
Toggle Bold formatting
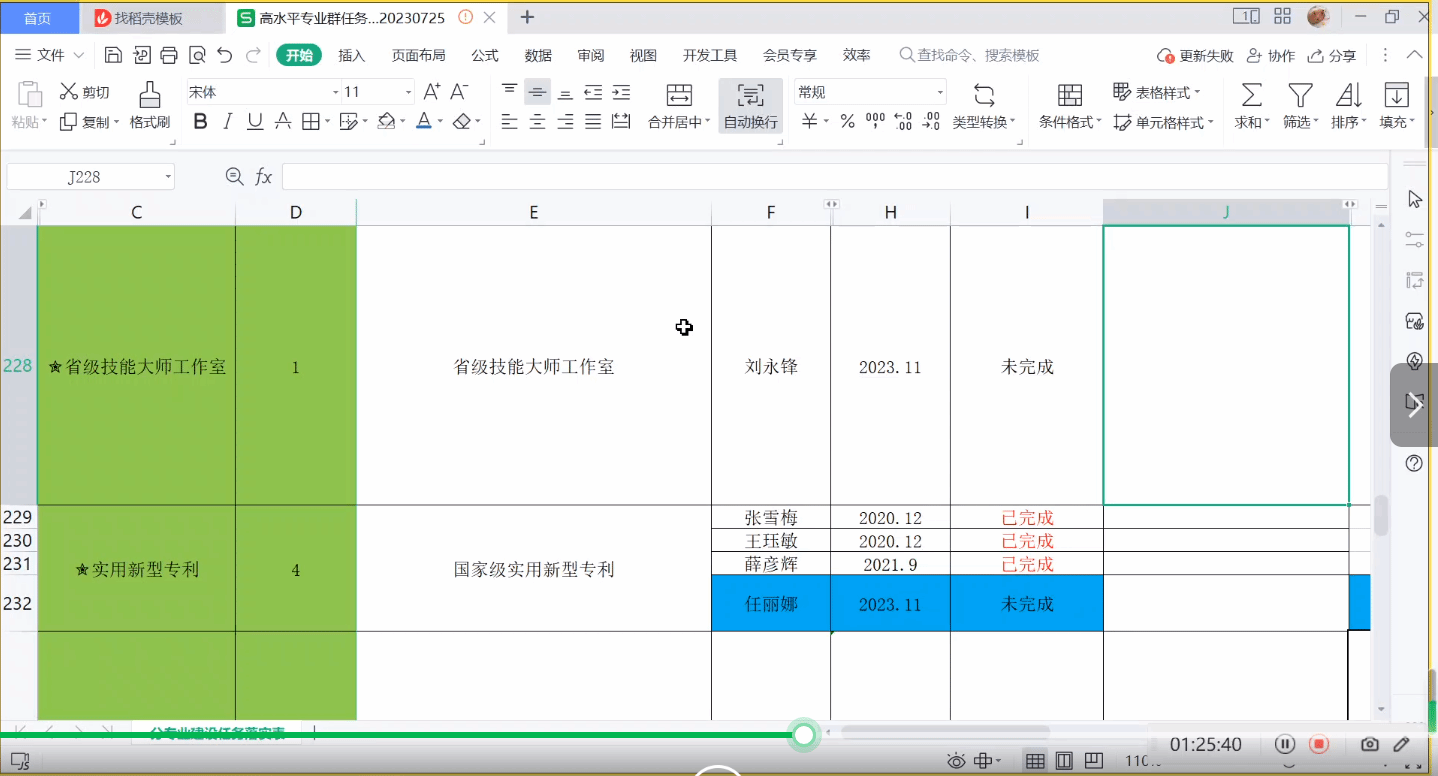(x=200, y=121)
